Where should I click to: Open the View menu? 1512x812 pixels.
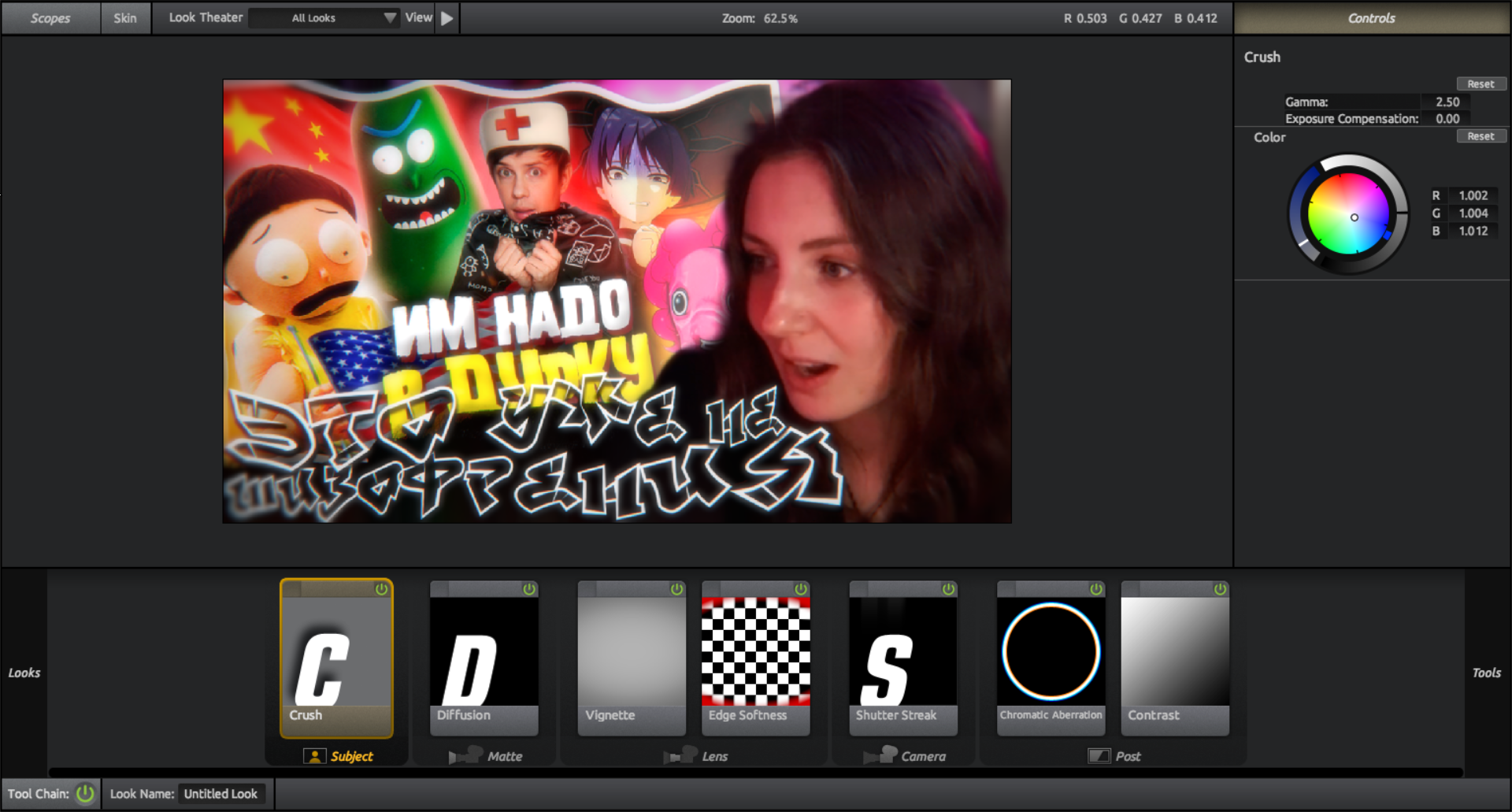click(x=418, y=17)
